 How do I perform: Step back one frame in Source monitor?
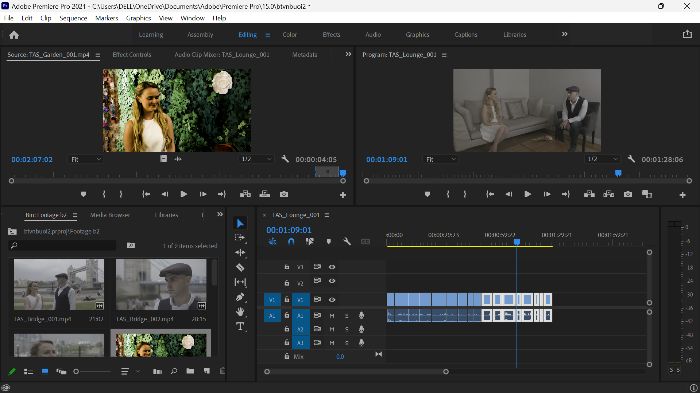(165, 194)
